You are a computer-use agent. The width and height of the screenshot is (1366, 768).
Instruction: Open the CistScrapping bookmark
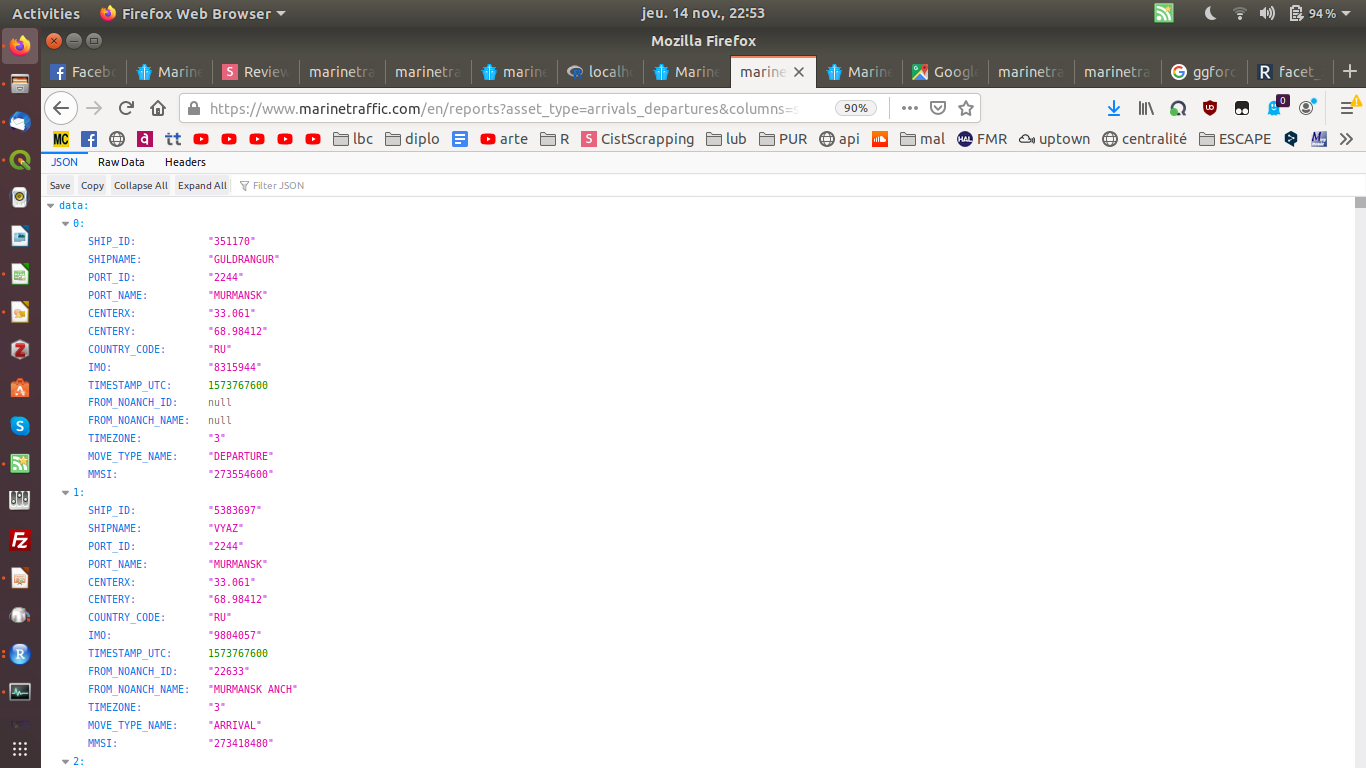[x=637, y=139]
